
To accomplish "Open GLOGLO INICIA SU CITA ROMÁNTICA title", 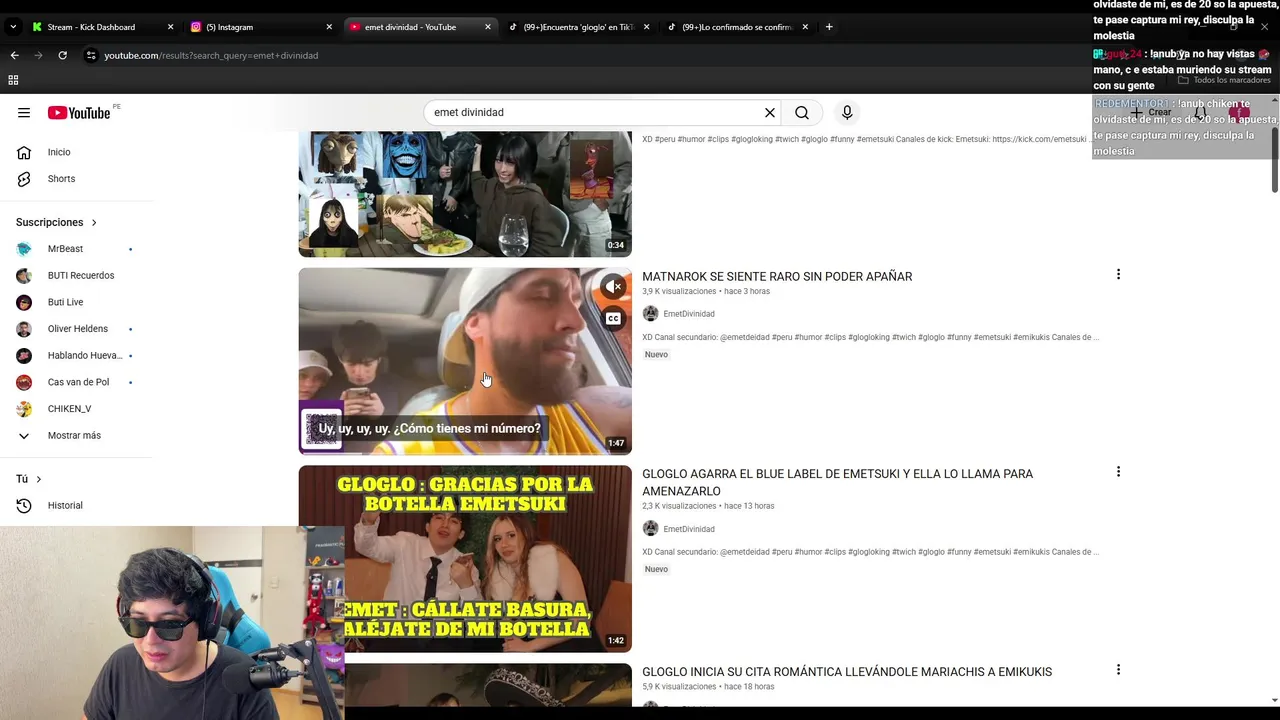I will click(847, 672).
